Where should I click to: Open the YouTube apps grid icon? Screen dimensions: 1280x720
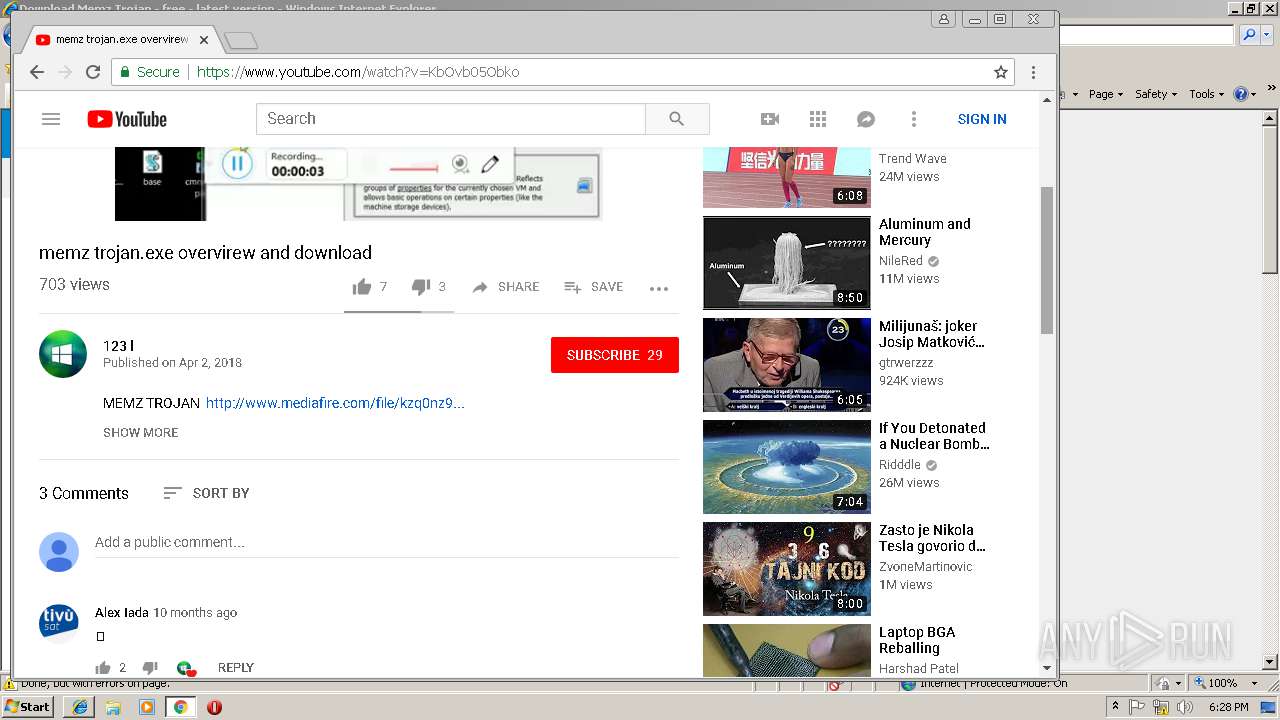tap(818, 119)
